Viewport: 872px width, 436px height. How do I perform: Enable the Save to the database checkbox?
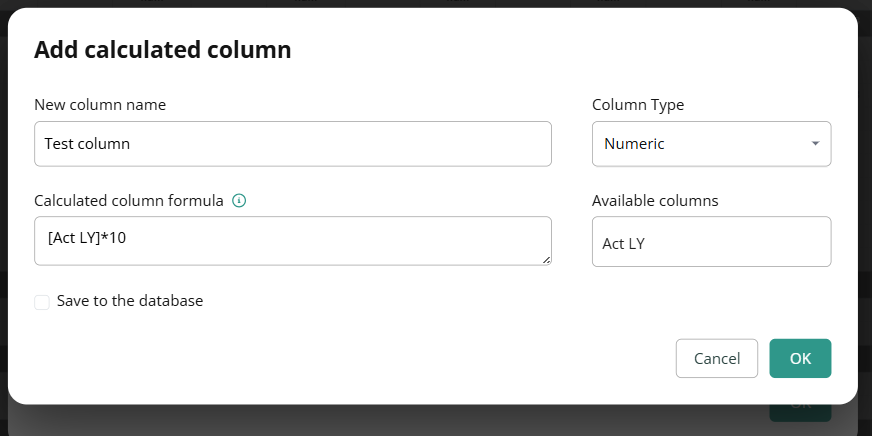point(42,302)
